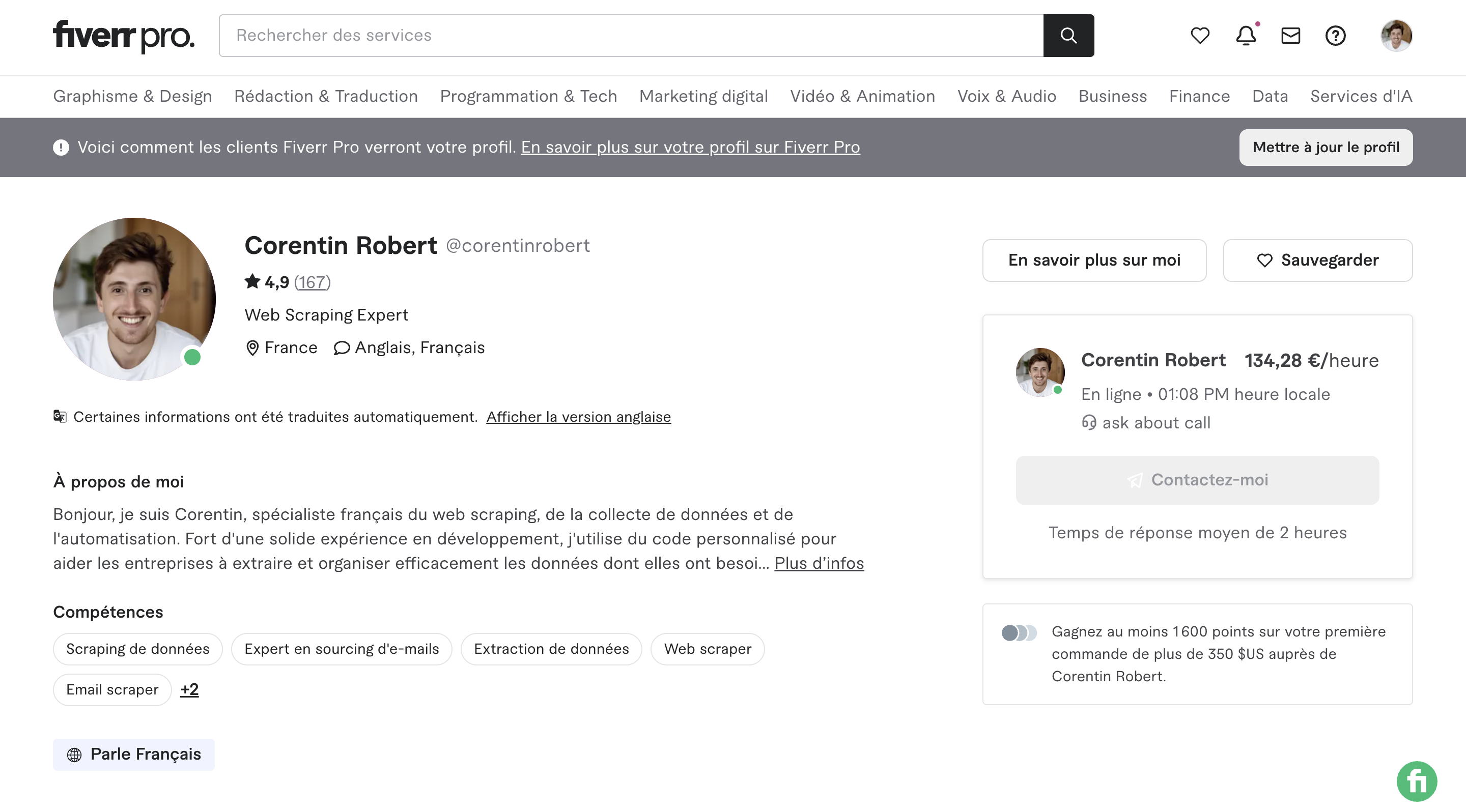The image size is (1466, 812).
Task: Click the search magnifier button
Action: [1068, 35]
